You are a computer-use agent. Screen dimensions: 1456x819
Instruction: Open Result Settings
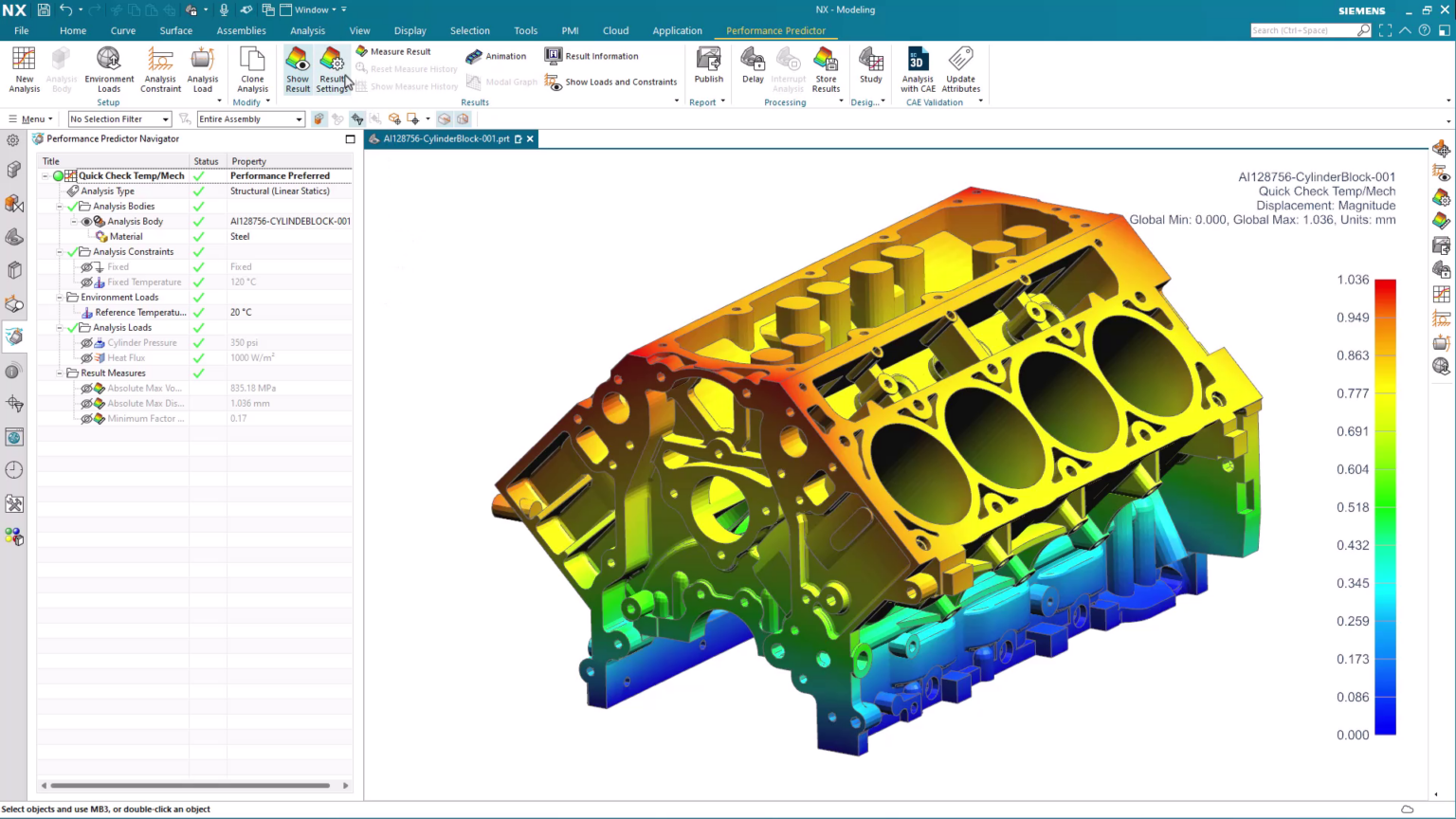tap(332, 70)
